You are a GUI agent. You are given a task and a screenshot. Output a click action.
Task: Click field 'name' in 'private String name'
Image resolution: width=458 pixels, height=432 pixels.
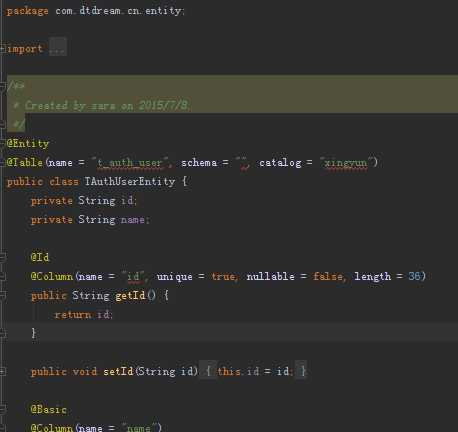[x=133, y=220]
